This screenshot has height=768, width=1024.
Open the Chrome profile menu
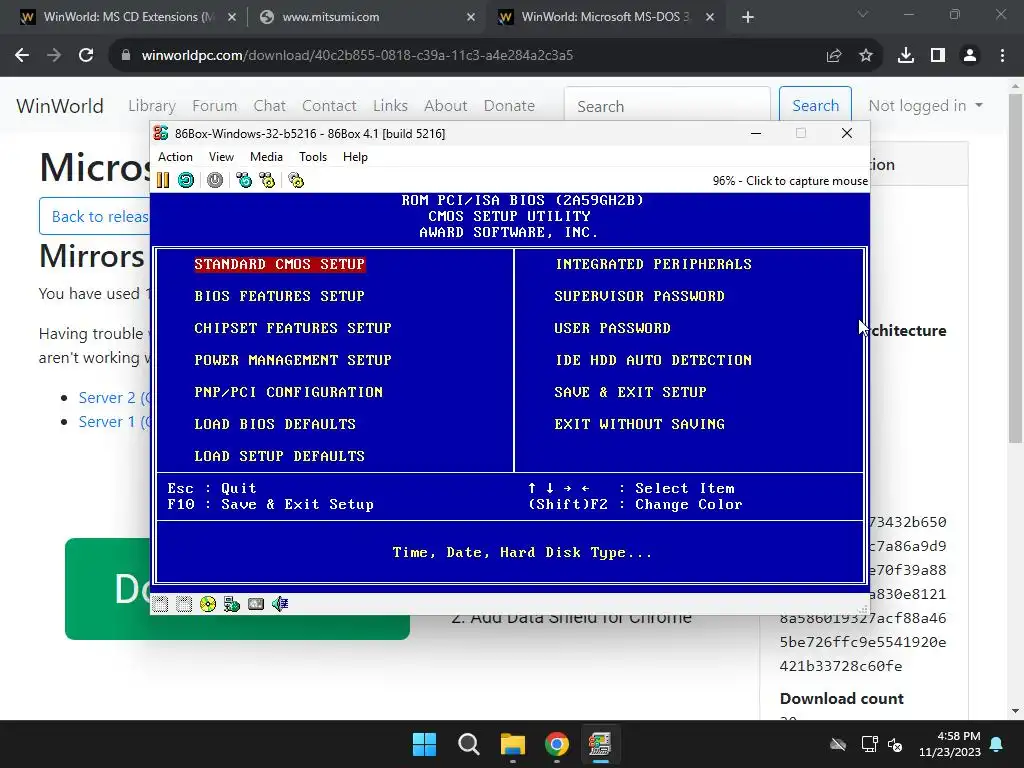click(x=970, y=56)
